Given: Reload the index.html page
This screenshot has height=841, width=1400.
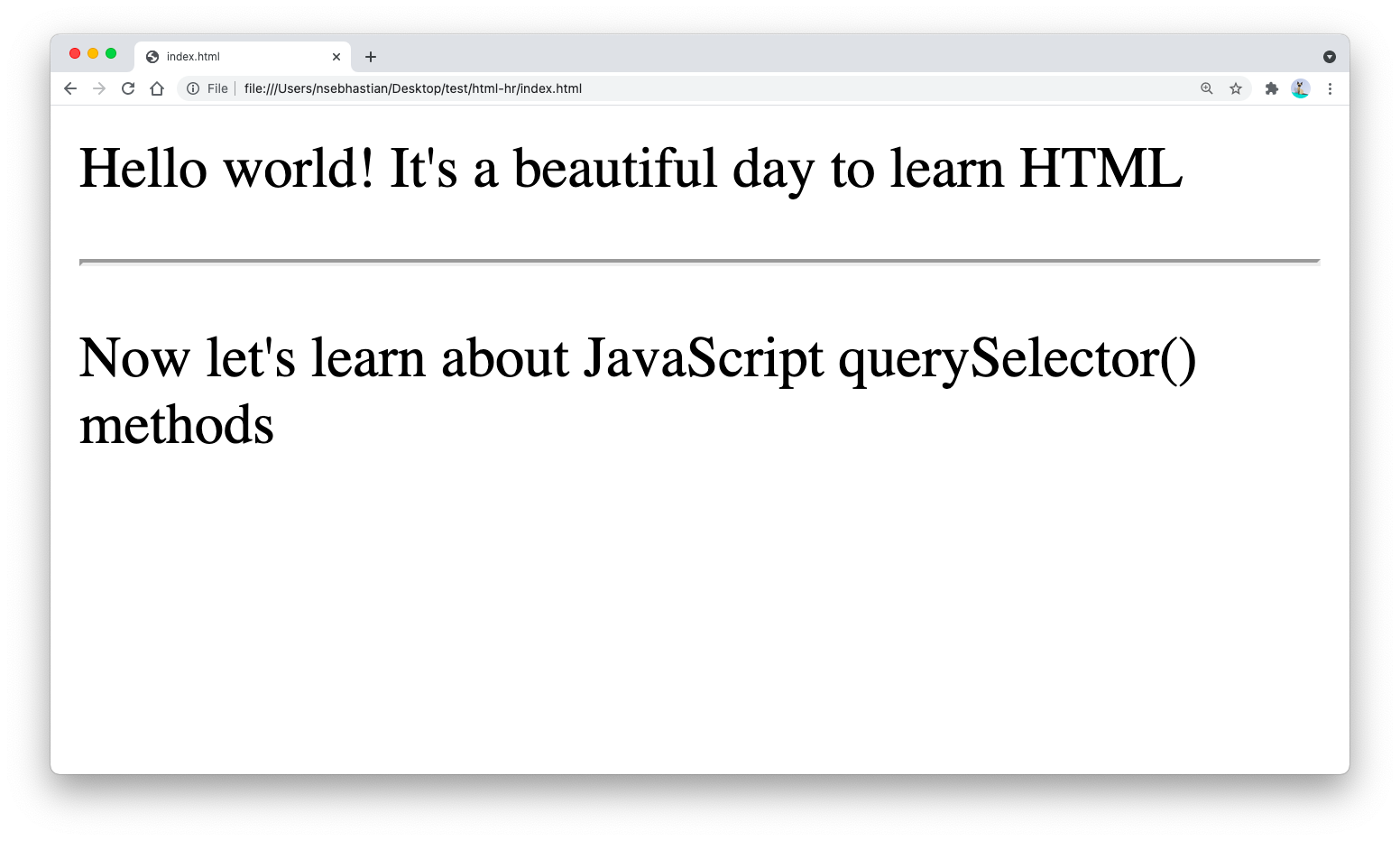Looking at the screenshot, I should 128,88.
